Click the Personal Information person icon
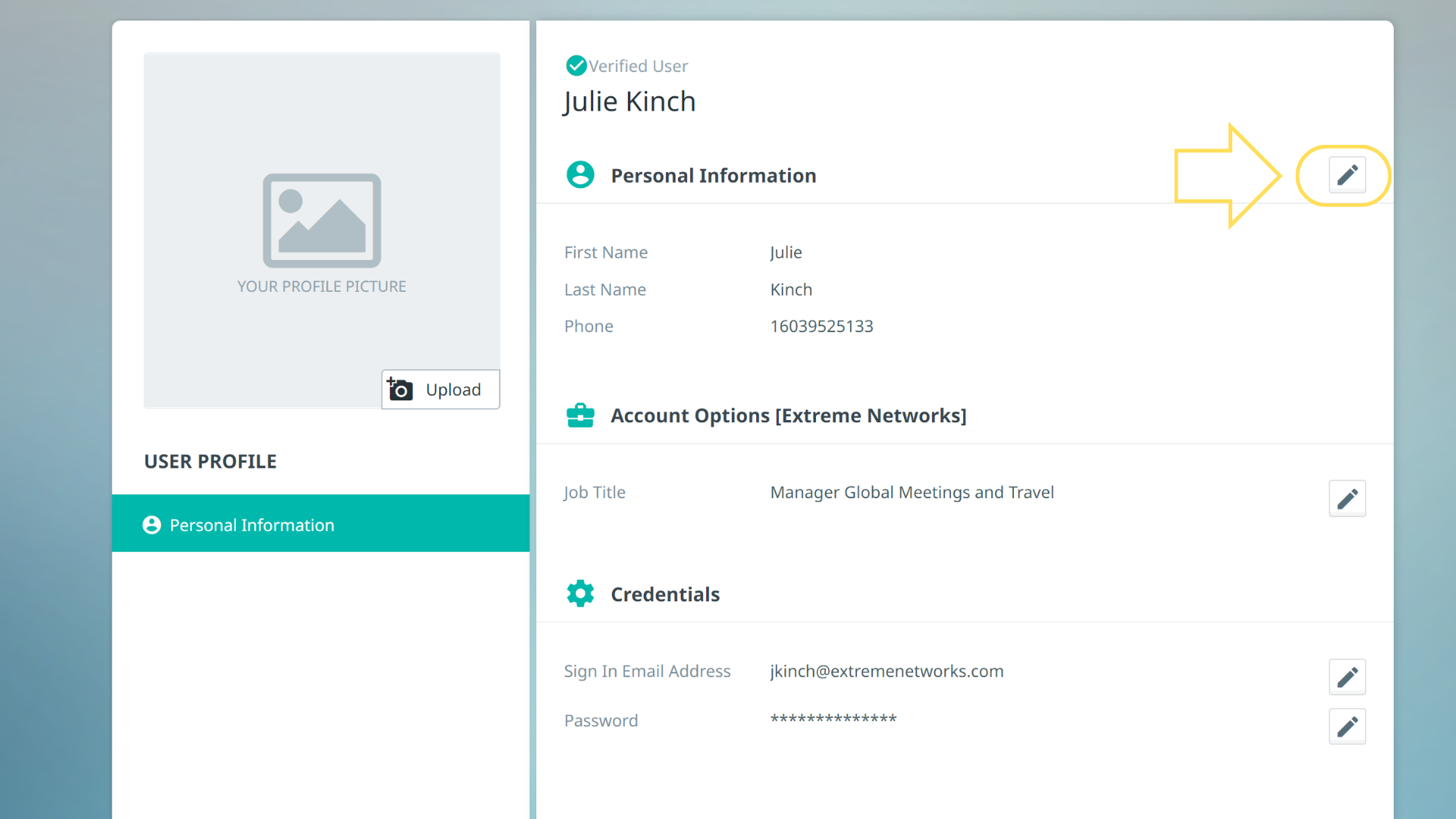The height and width of the screenshot is (819, 1456). pyautogui.click(x=580, y=175)
